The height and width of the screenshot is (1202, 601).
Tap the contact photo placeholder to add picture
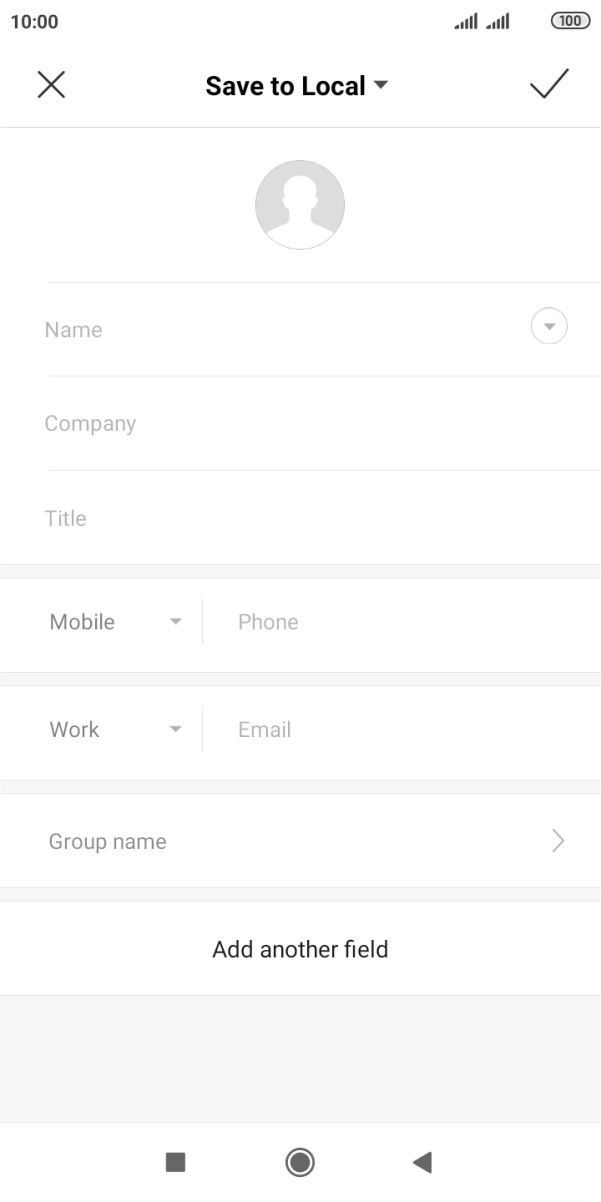[x=300, y=204]
